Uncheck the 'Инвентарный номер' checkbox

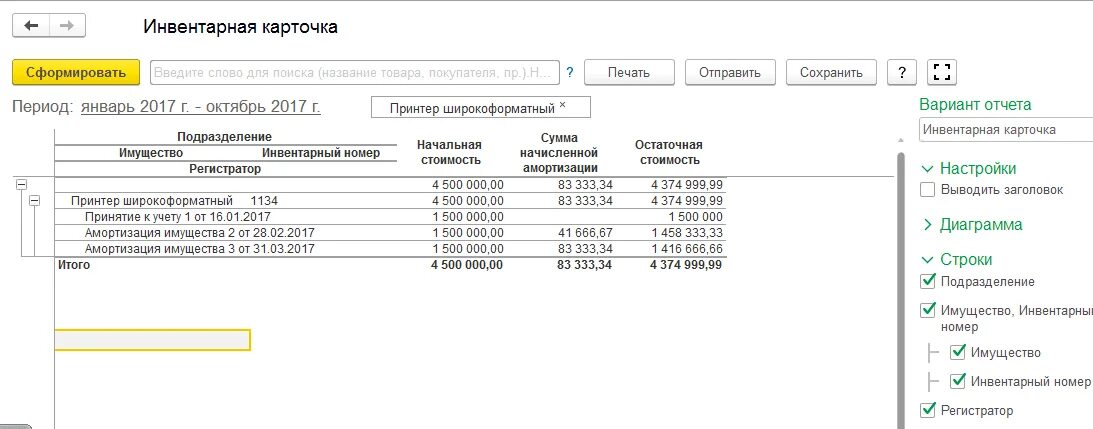958,381
